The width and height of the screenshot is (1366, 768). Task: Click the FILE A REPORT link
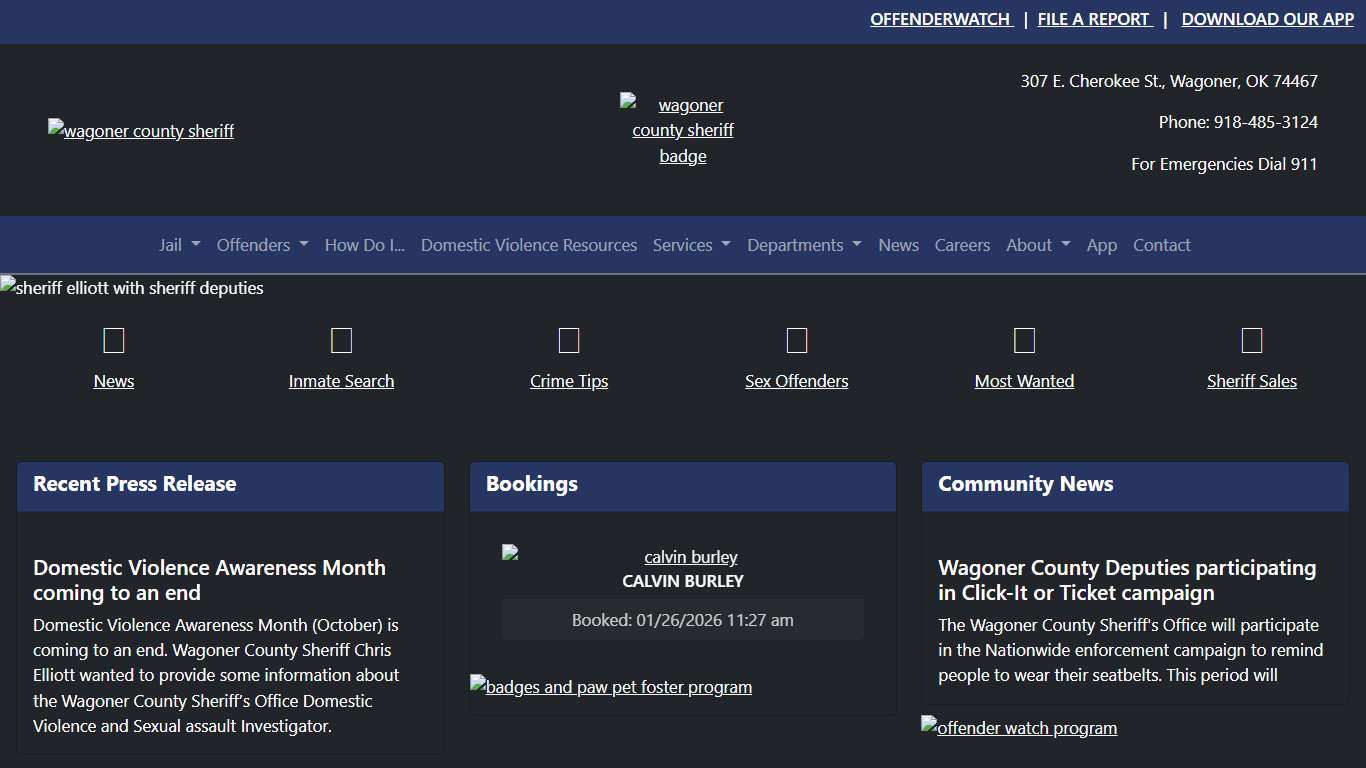[x=1094, y=19]
